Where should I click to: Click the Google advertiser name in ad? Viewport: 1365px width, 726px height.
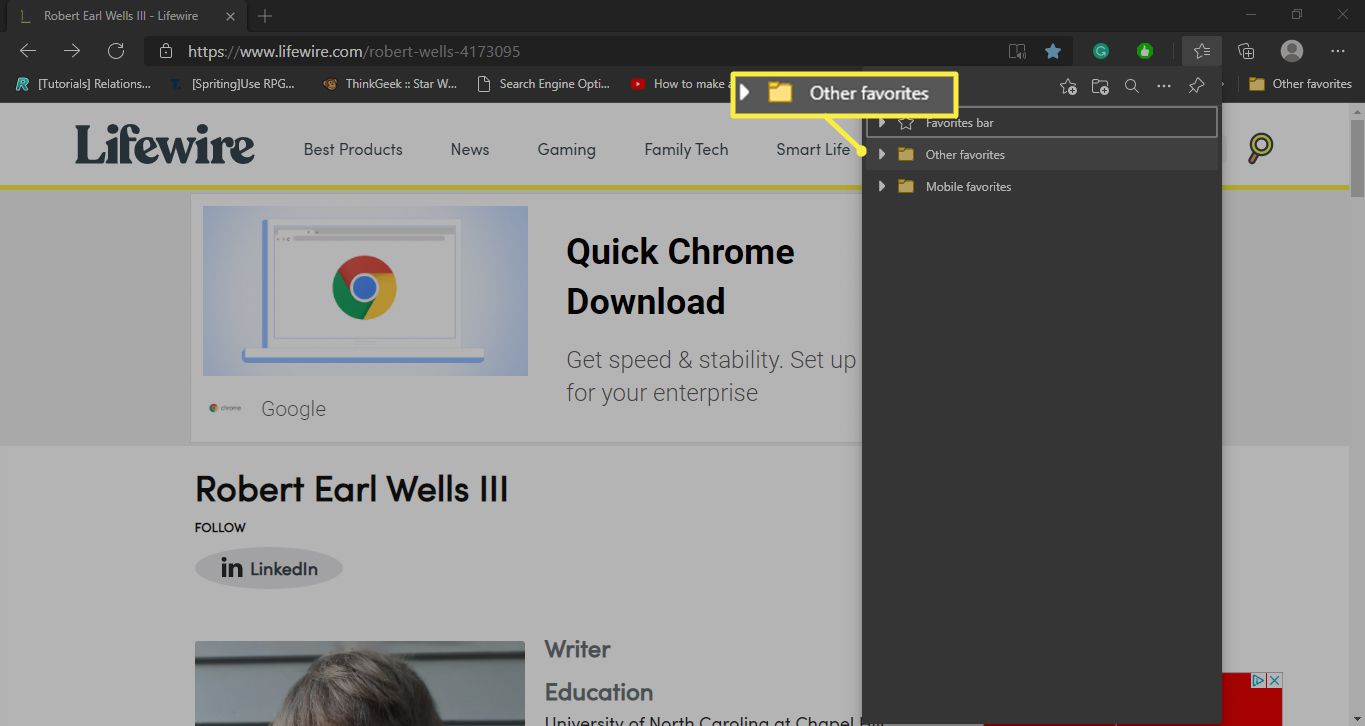point(293,408)
